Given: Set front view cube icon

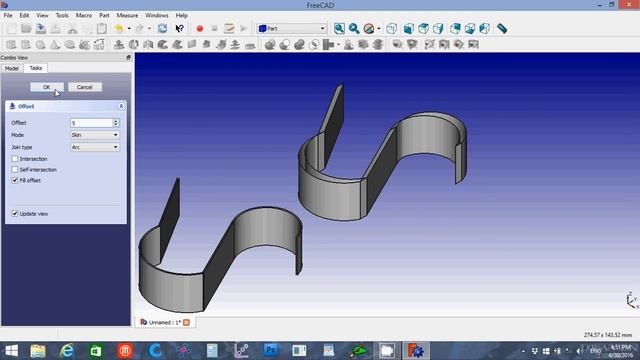Looking at the screenshot, I should click(x=409, y=29).
